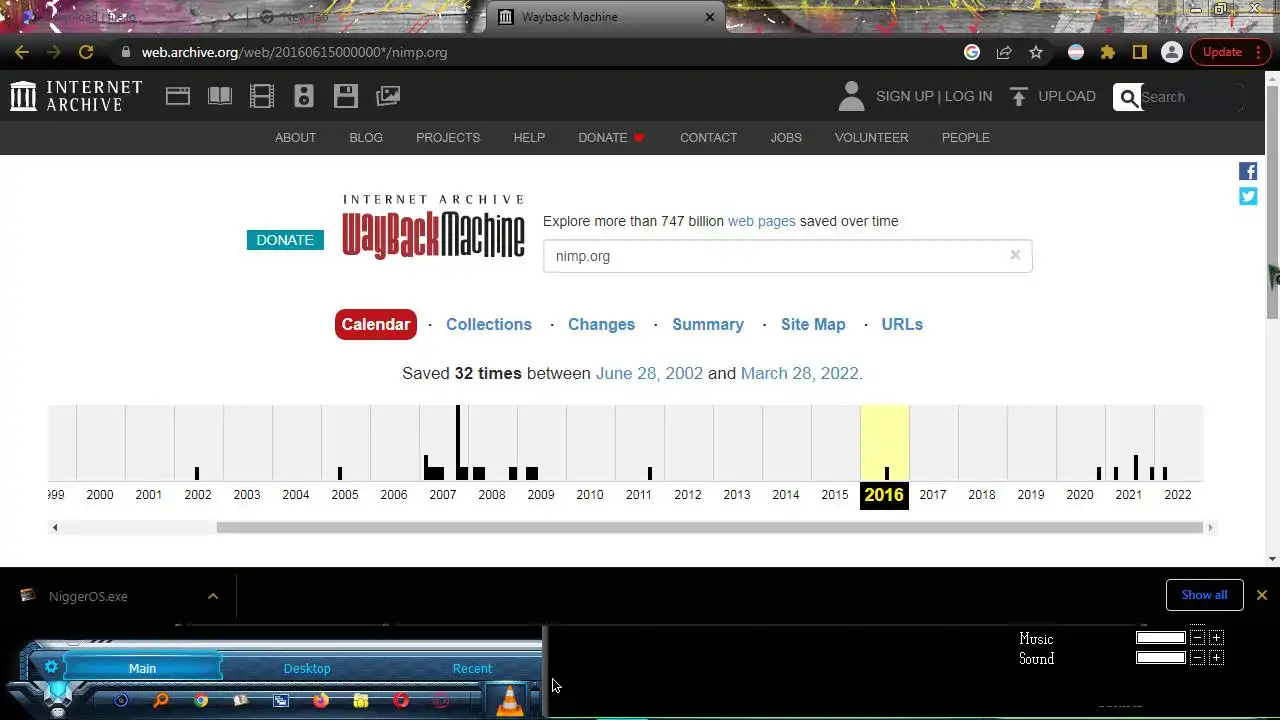
Task: Launch Firefox from the dock
Action: [321, 701]
